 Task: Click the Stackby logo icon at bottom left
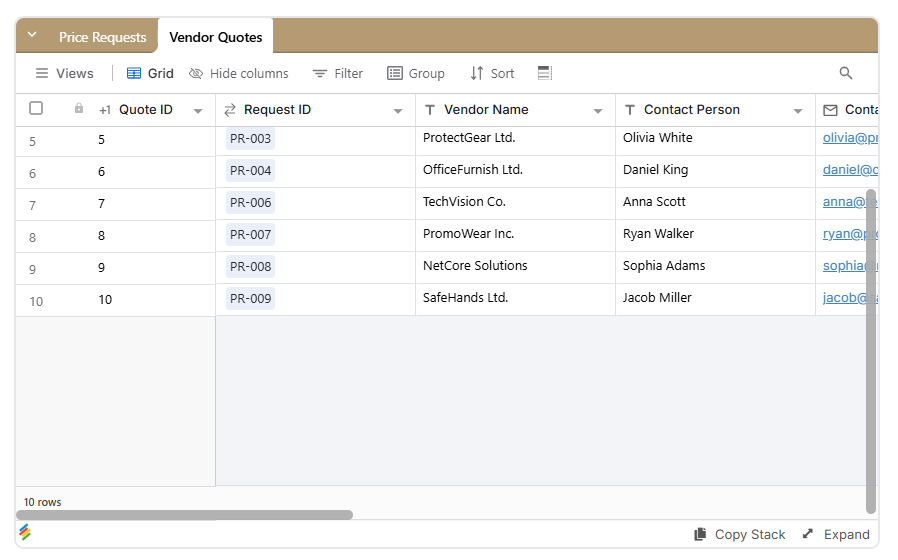click(25, 533)
